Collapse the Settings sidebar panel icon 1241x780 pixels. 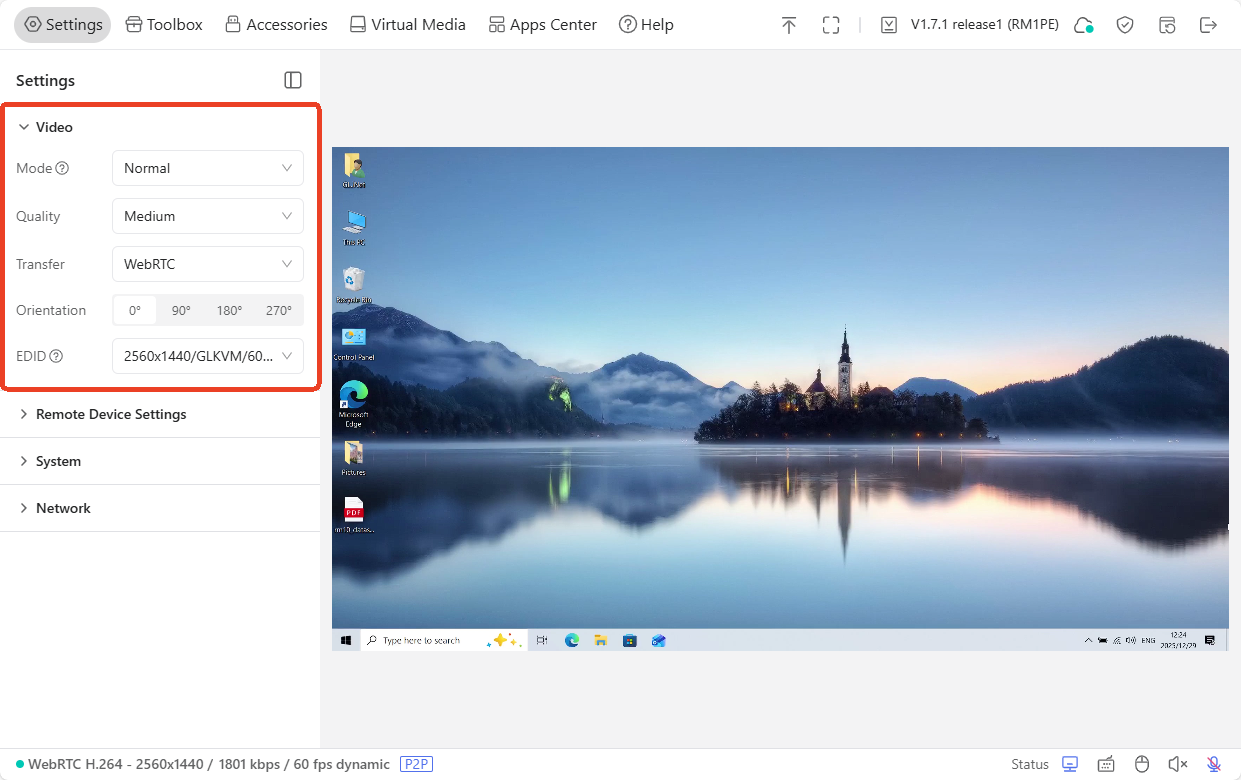[x=293, y=80]
